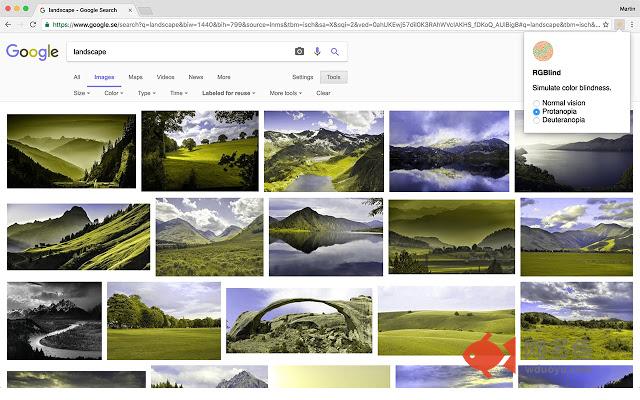Screen dimensions: 640x400
Task: Select Normal vision radio button
Action: 536,103
